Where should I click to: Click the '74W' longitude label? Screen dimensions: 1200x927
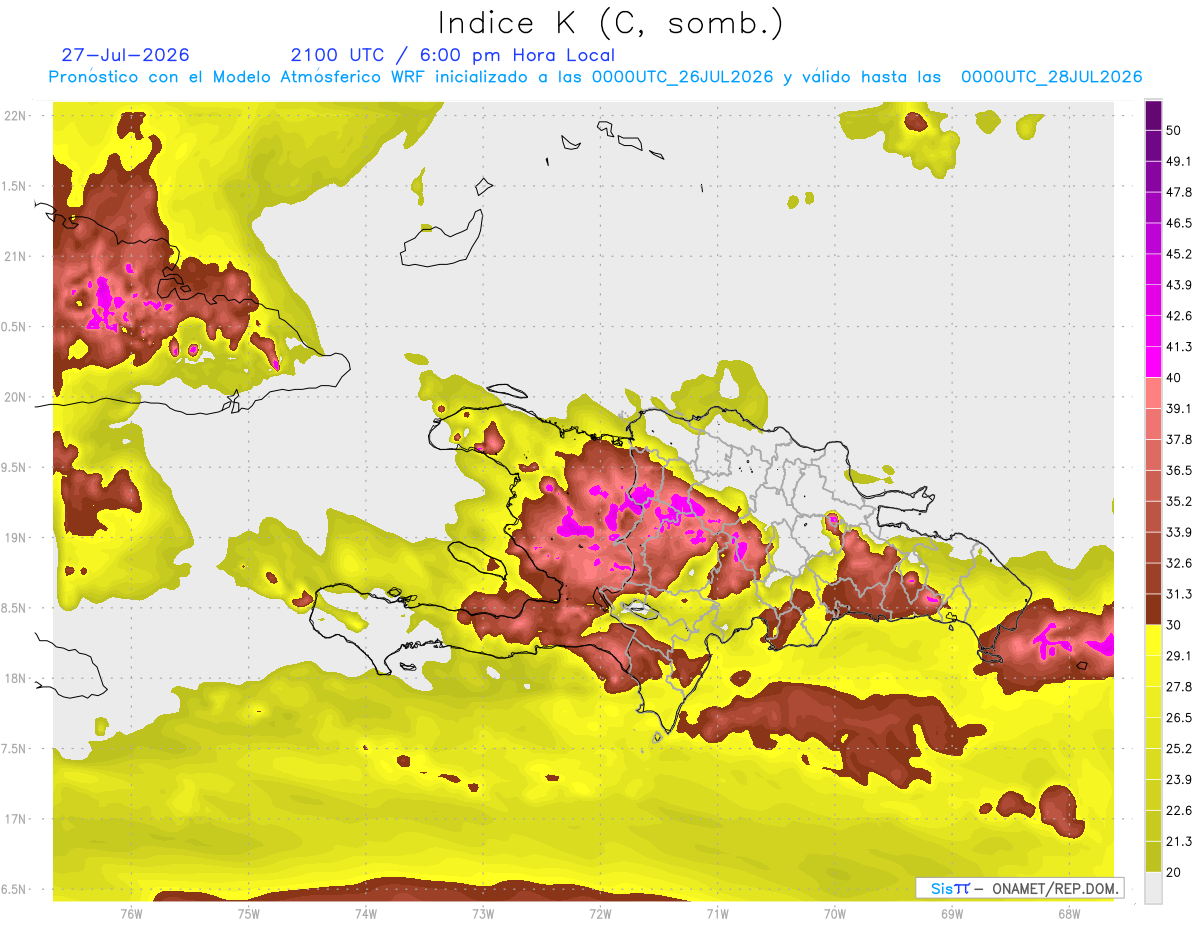click(365, 913)
